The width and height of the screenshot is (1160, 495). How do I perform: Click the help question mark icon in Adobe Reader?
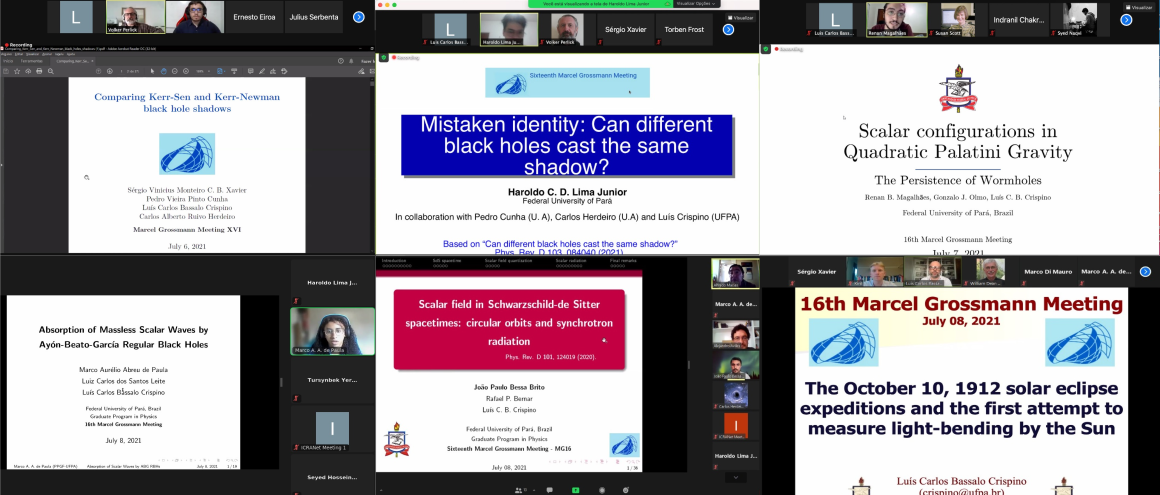click(341, 61)
